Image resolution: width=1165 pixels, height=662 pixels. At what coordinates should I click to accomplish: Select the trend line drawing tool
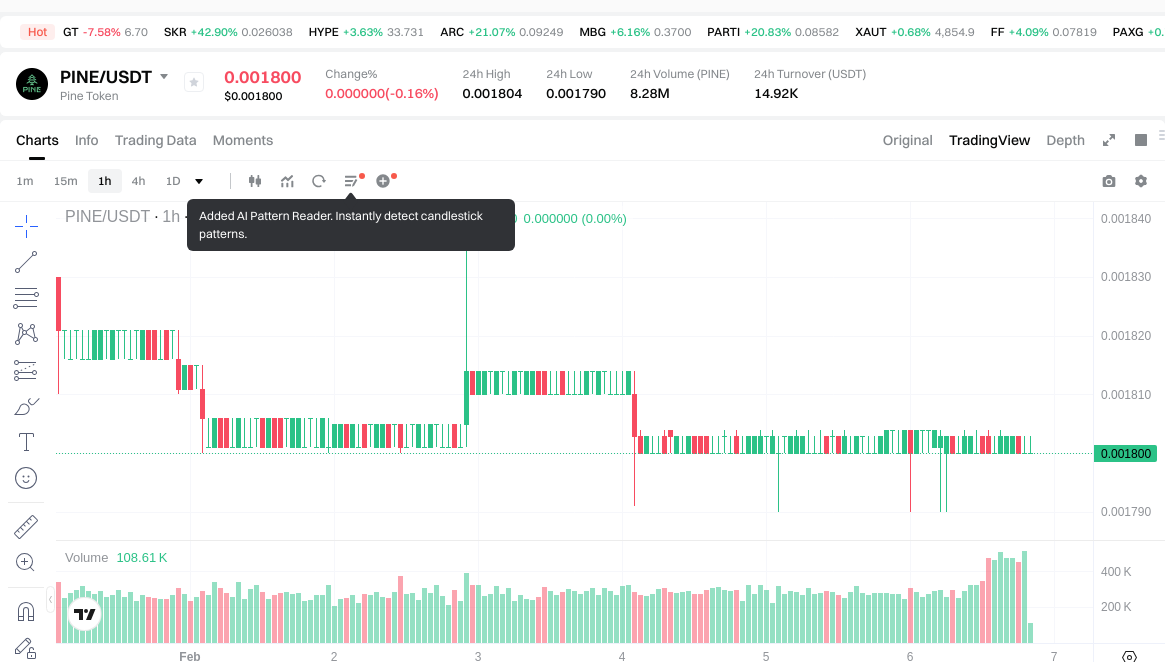27,262
